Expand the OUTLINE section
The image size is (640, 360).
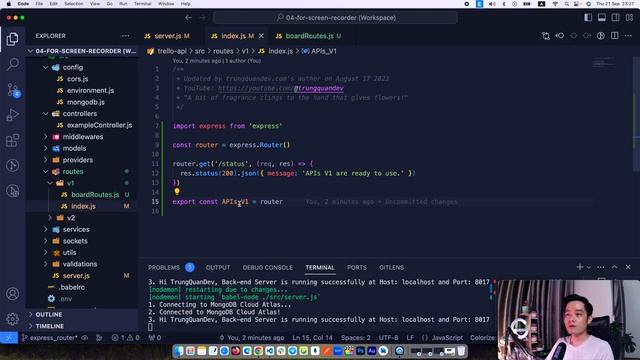pyautogui.click(x=49, y=314)
